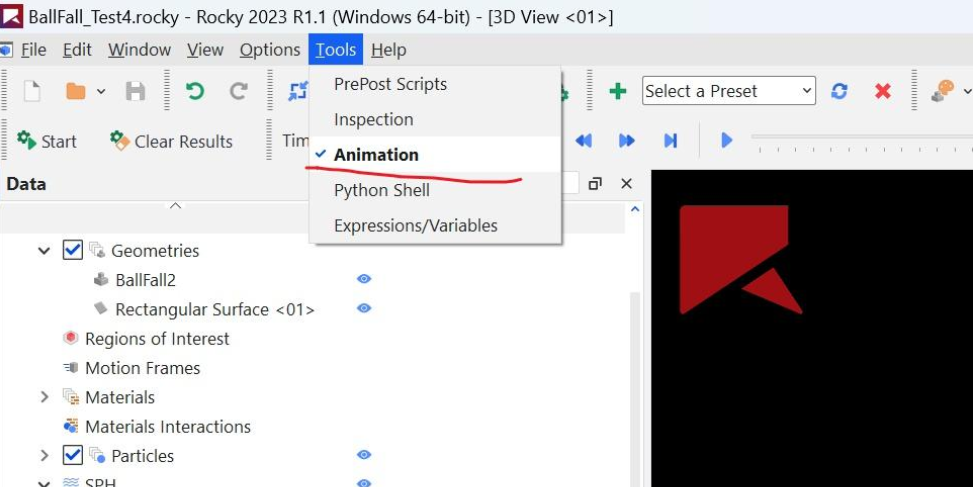Click the green plus add preset icon
This screenshot has width=973, height=487.
tap(618, 91)
